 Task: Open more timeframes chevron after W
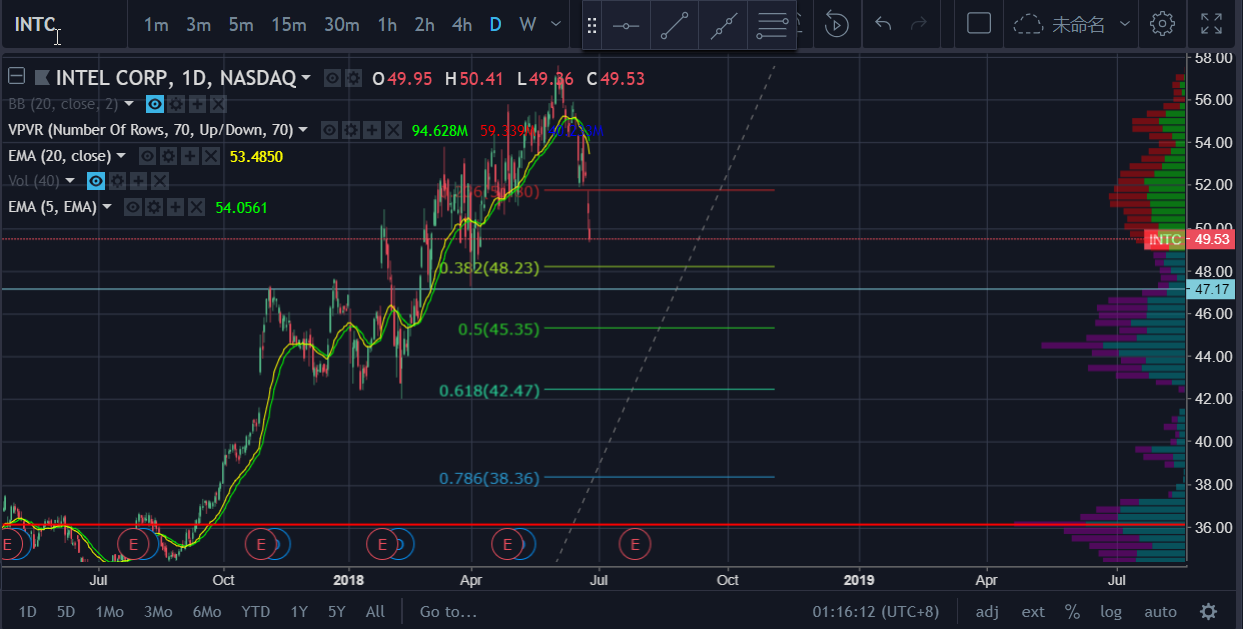(x=556, y=25)
